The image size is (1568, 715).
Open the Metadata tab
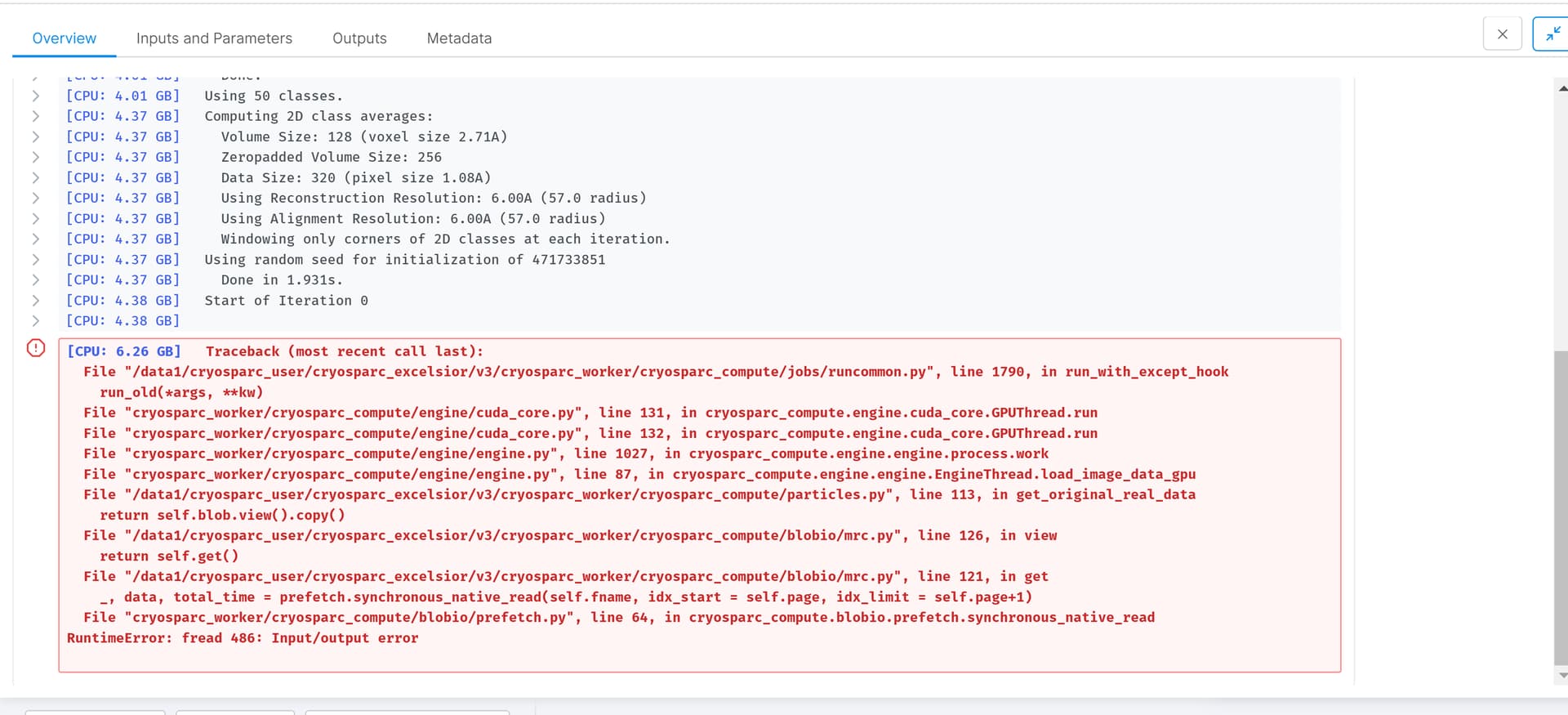click(459, 38)
